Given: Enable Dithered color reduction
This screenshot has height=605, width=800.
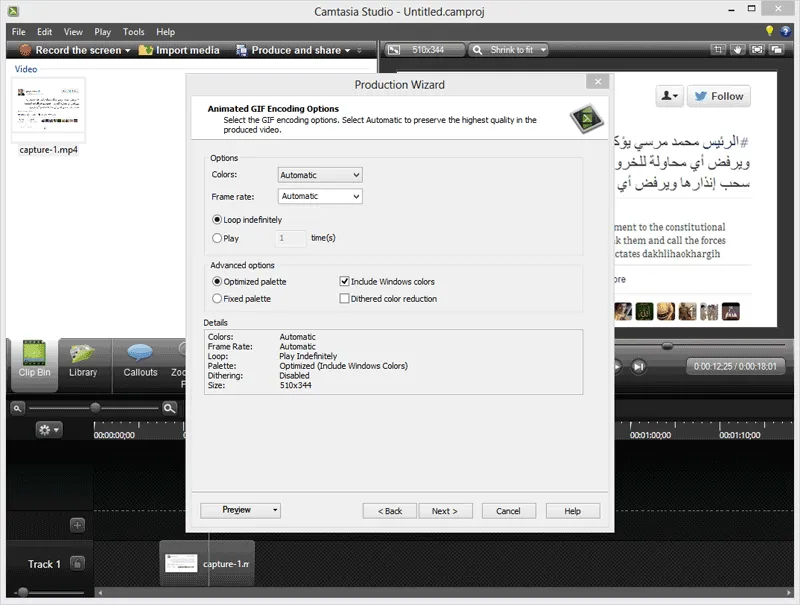Looking at the screenshot, I should [x=346, y=298].
